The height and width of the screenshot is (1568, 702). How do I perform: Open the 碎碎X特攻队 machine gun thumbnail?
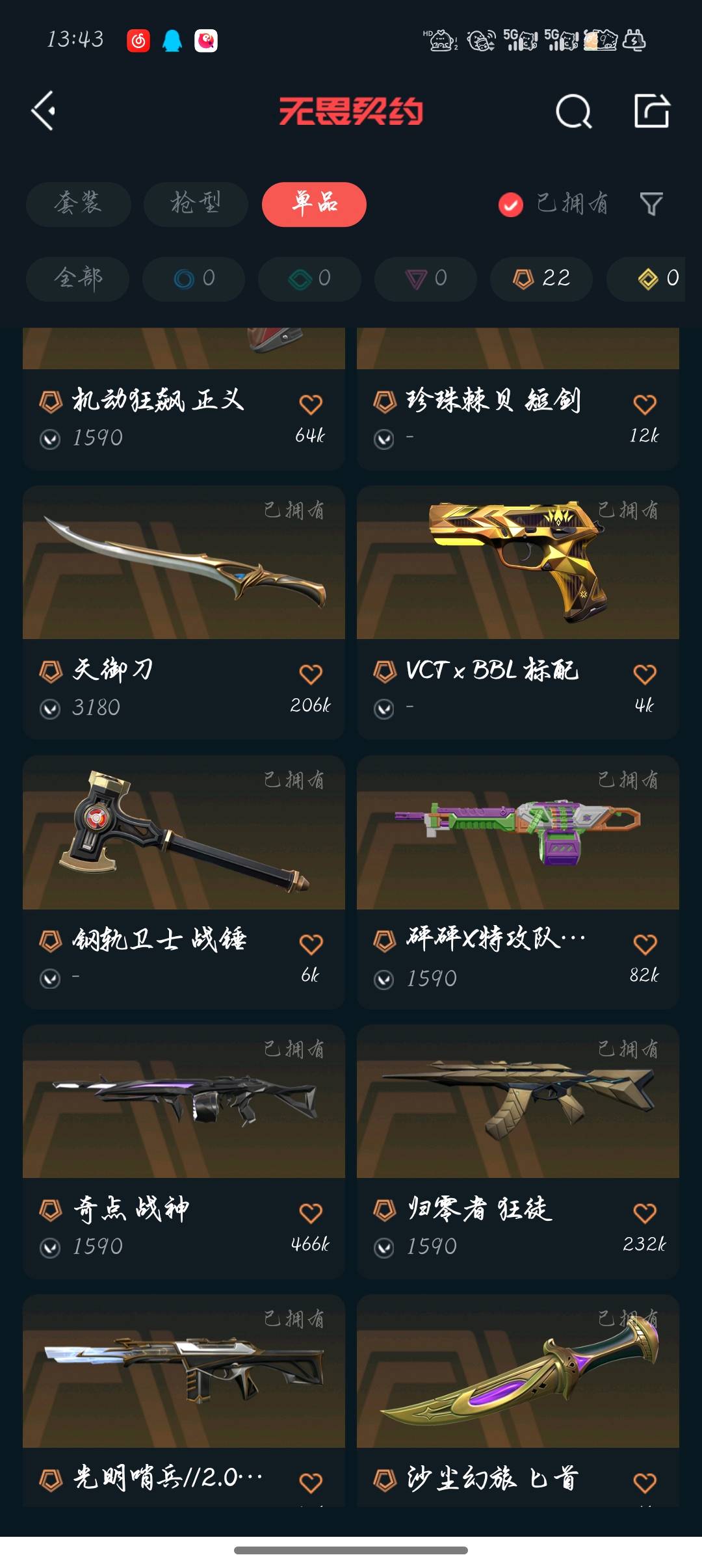(x=518, y=832)
